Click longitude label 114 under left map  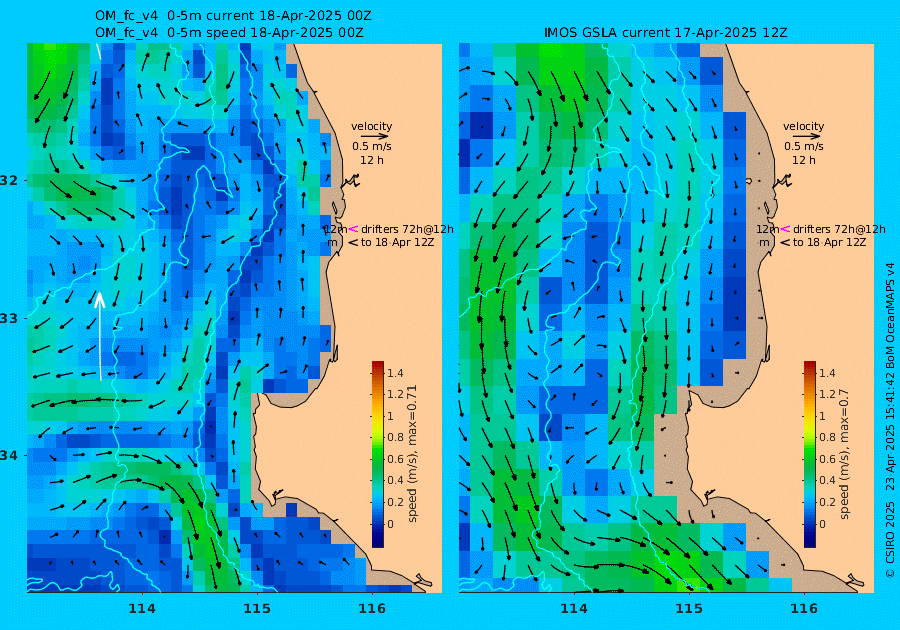[x=142, y=609]
